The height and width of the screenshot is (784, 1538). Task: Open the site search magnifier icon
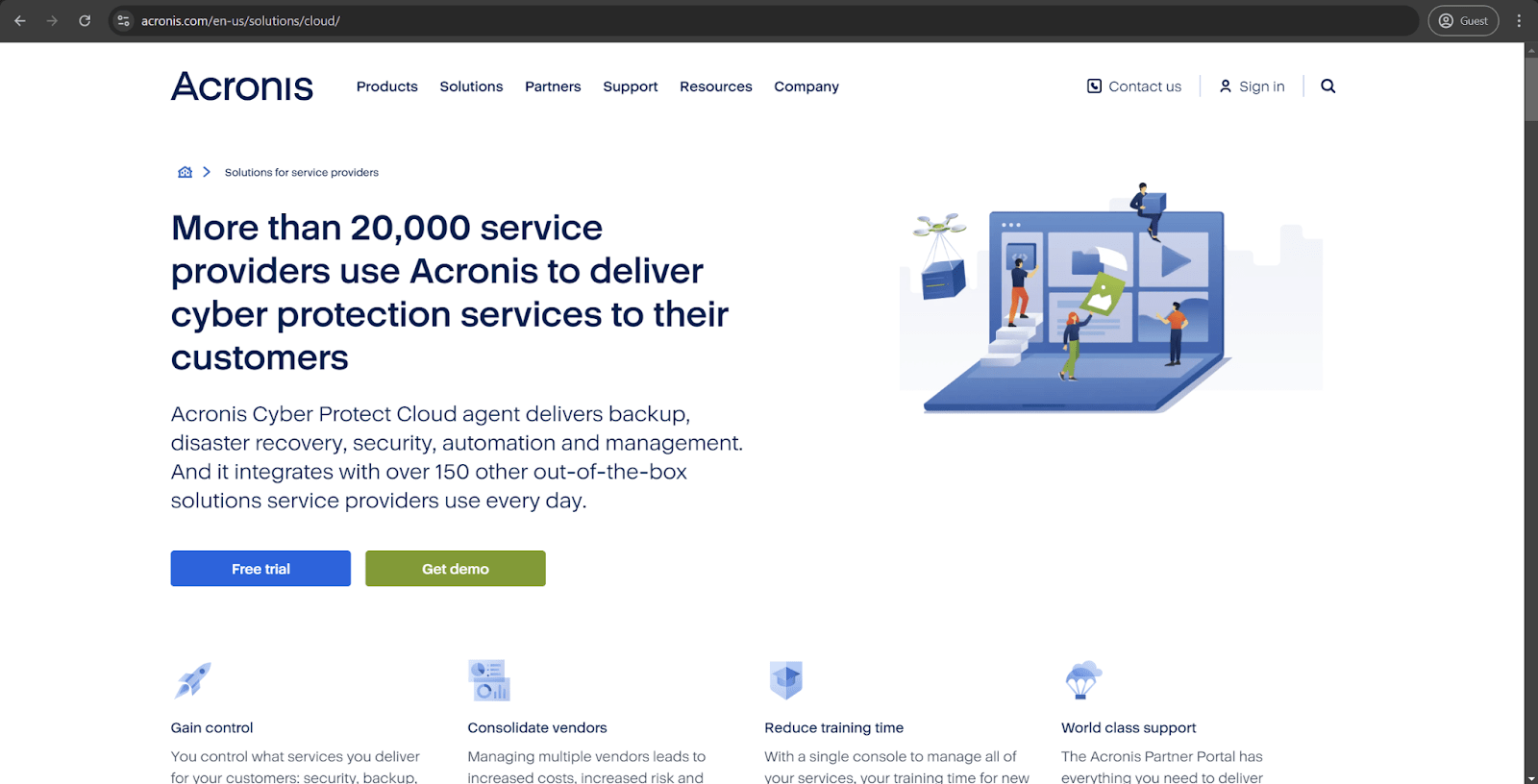click(1327, 86)
